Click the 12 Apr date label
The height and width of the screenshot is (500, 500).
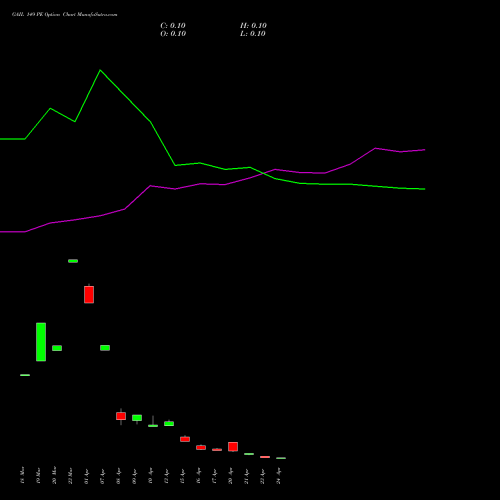coord(166,476)
